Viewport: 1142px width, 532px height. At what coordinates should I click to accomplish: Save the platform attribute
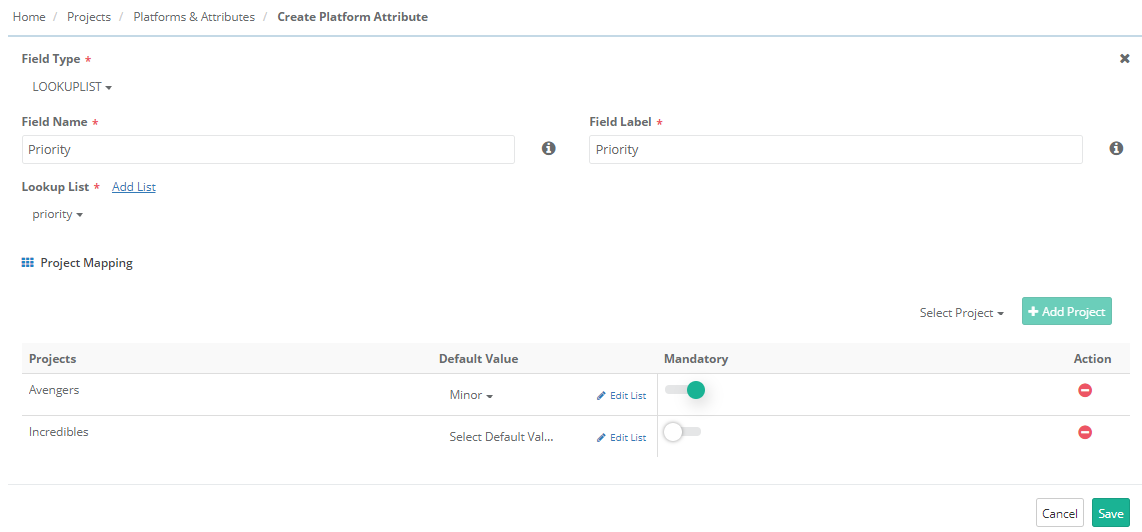(x=1110, y=513)
